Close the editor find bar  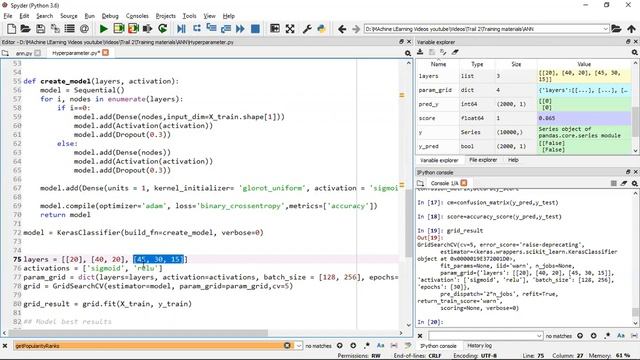5,346
